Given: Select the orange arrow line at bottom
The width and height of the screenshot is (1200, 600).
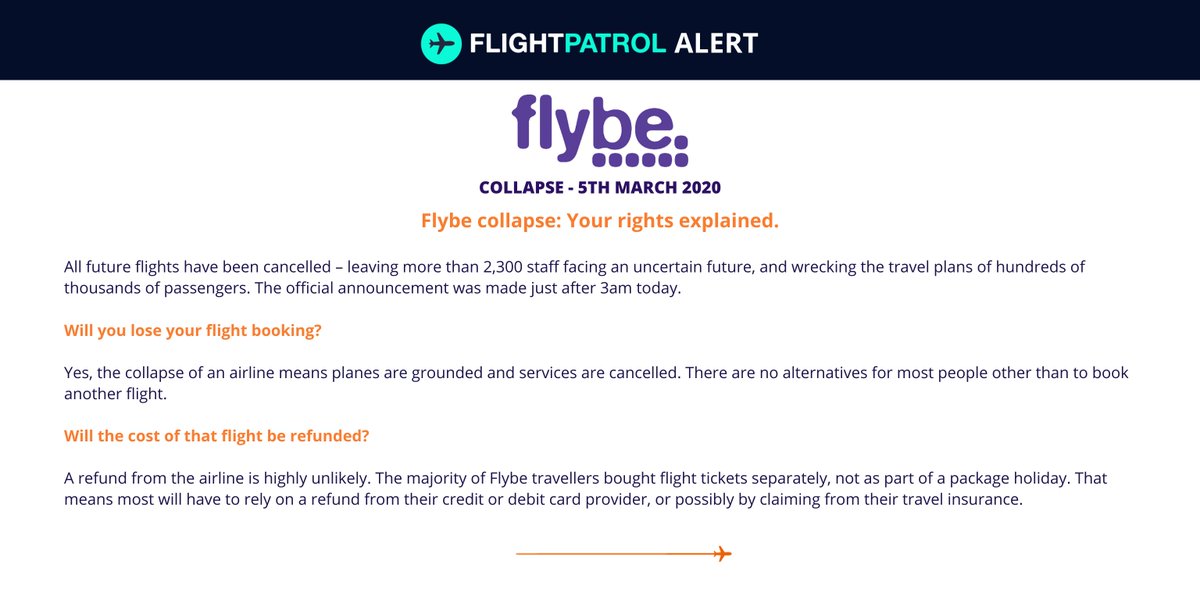Looking at the screenshot, I should [623, 553].
